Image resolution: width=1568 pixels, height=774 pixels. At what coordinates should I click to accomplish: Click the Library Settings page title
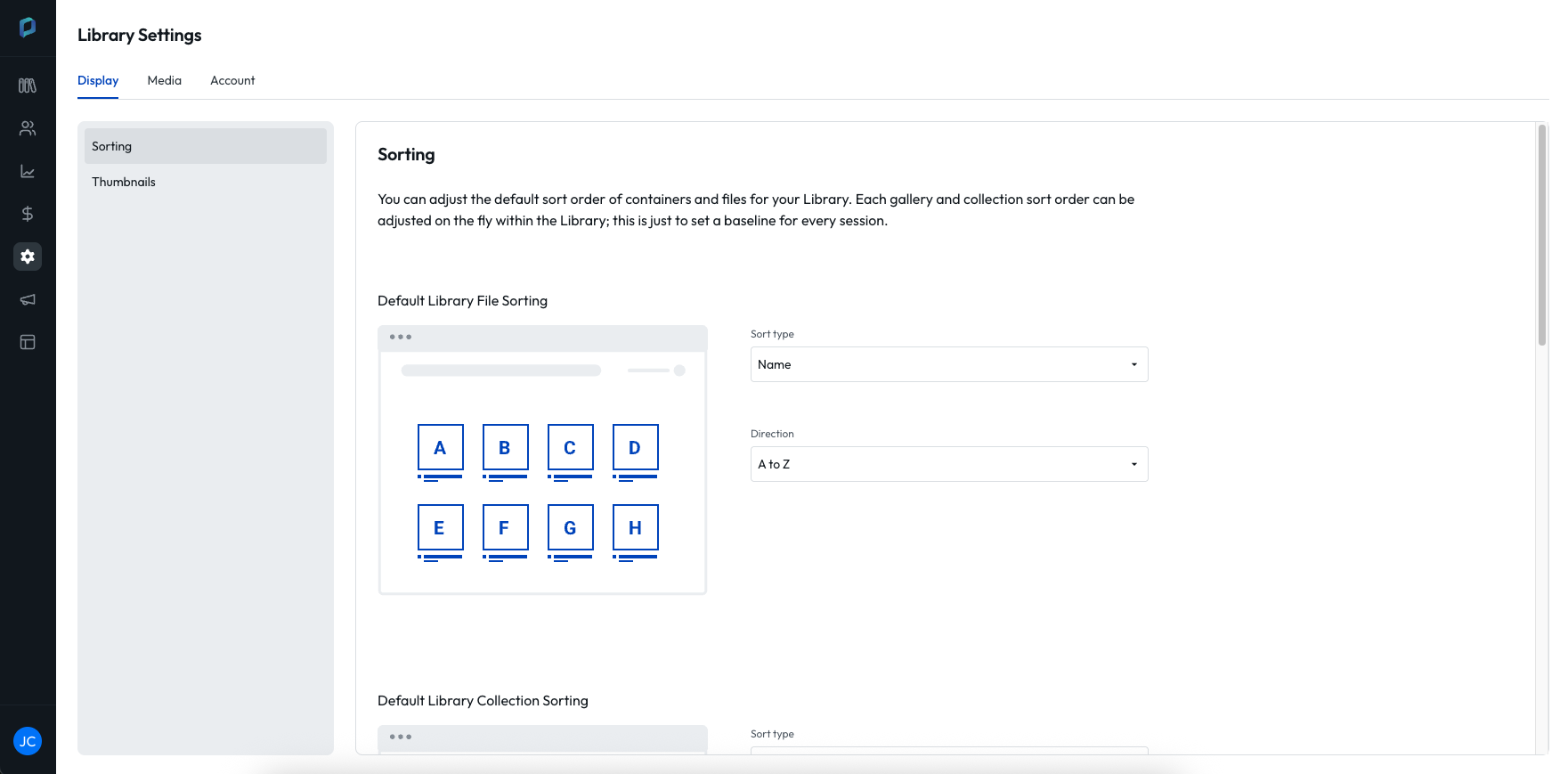140,35
